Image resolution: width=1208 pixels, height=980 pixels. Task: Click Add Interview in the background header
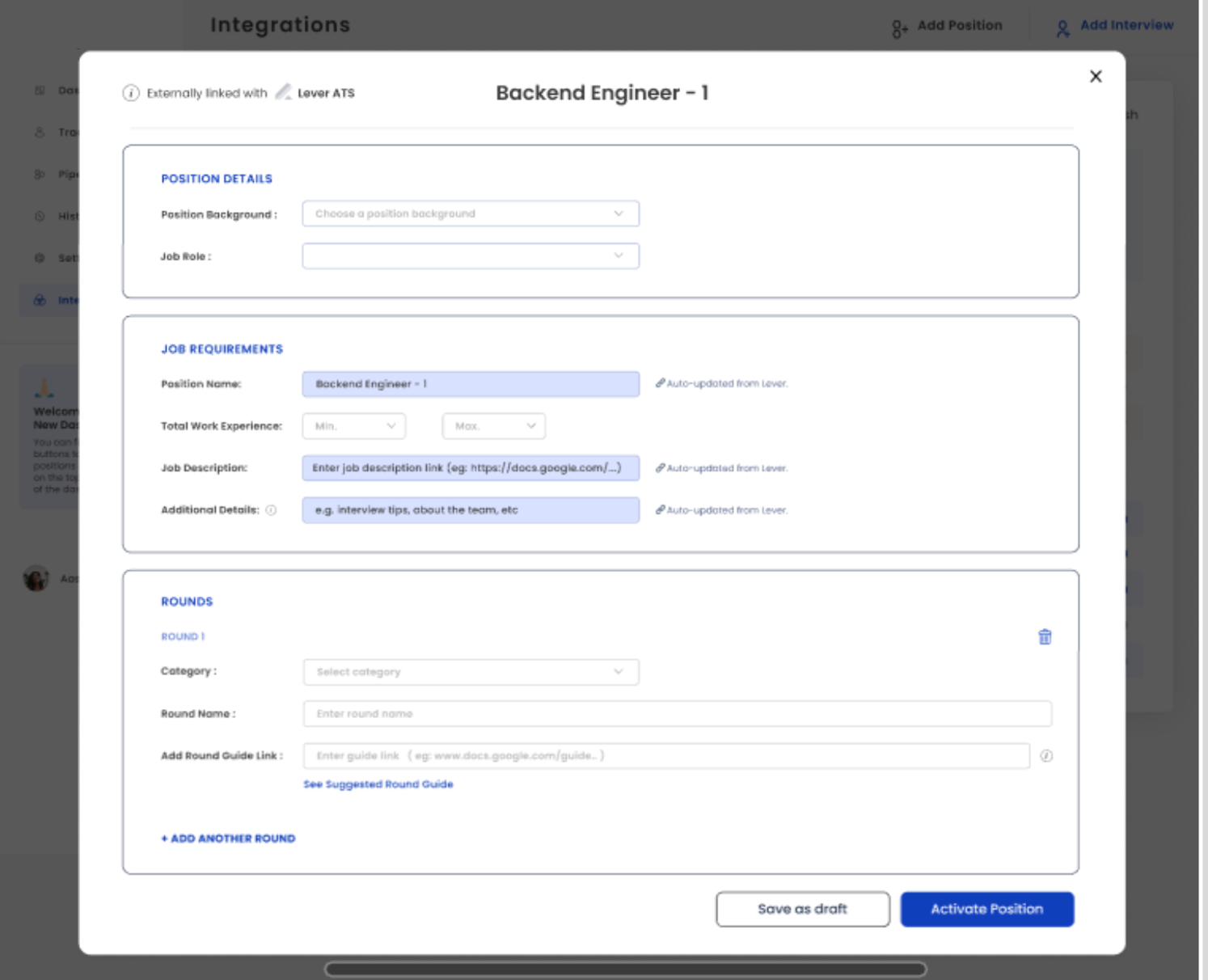click(1127, 25)
